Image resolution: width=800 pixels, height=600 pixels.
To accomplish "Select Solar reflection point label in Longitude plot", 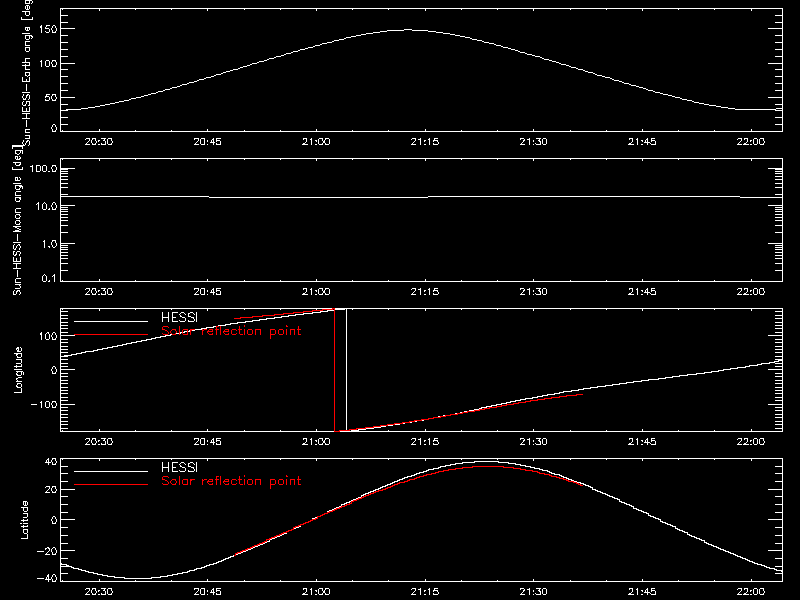I will 231,331.
